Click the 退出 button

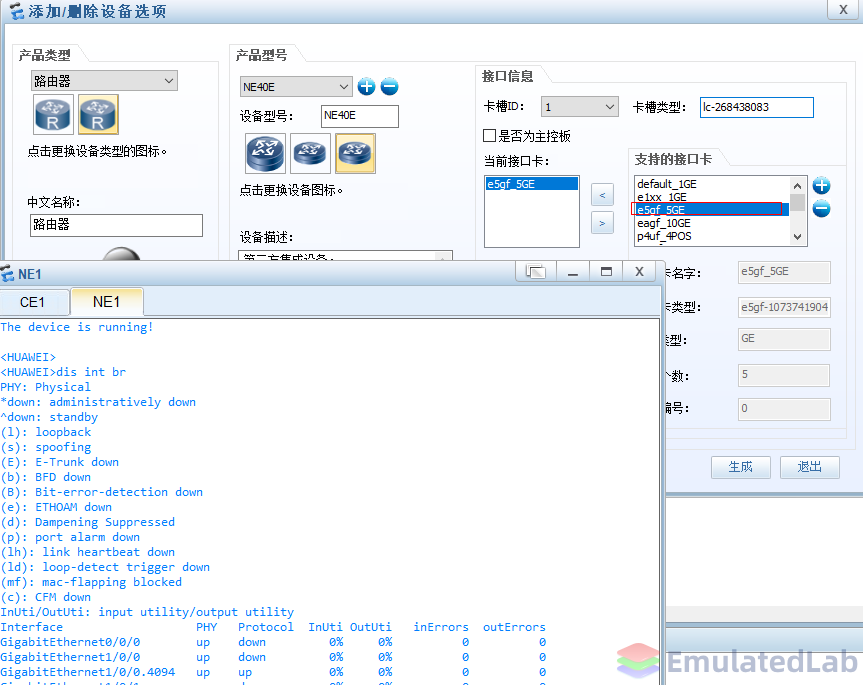point(810,467)
